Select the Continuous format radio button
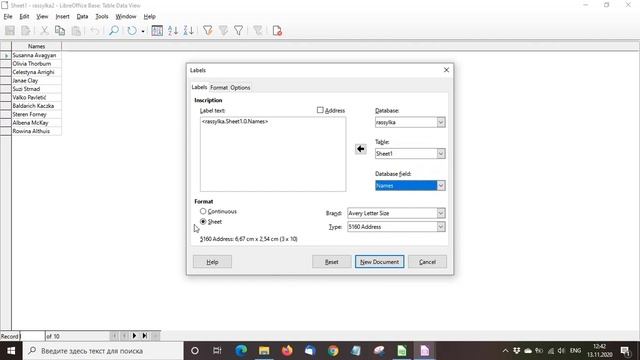The height and width of the screenshot is (360, 640). point(203,211)
